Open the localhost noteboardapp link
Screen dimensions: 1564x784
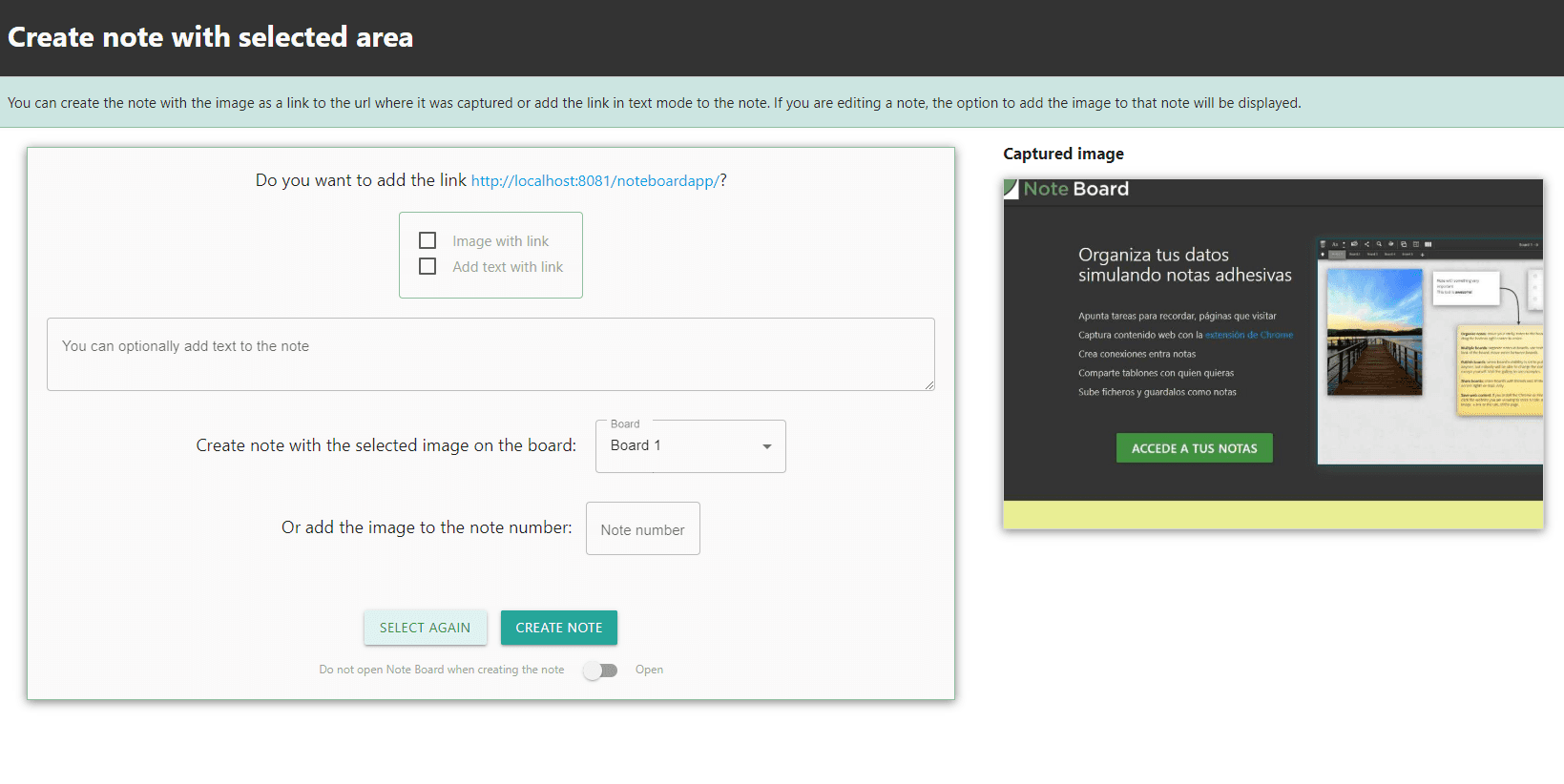(x=594, y=181)
